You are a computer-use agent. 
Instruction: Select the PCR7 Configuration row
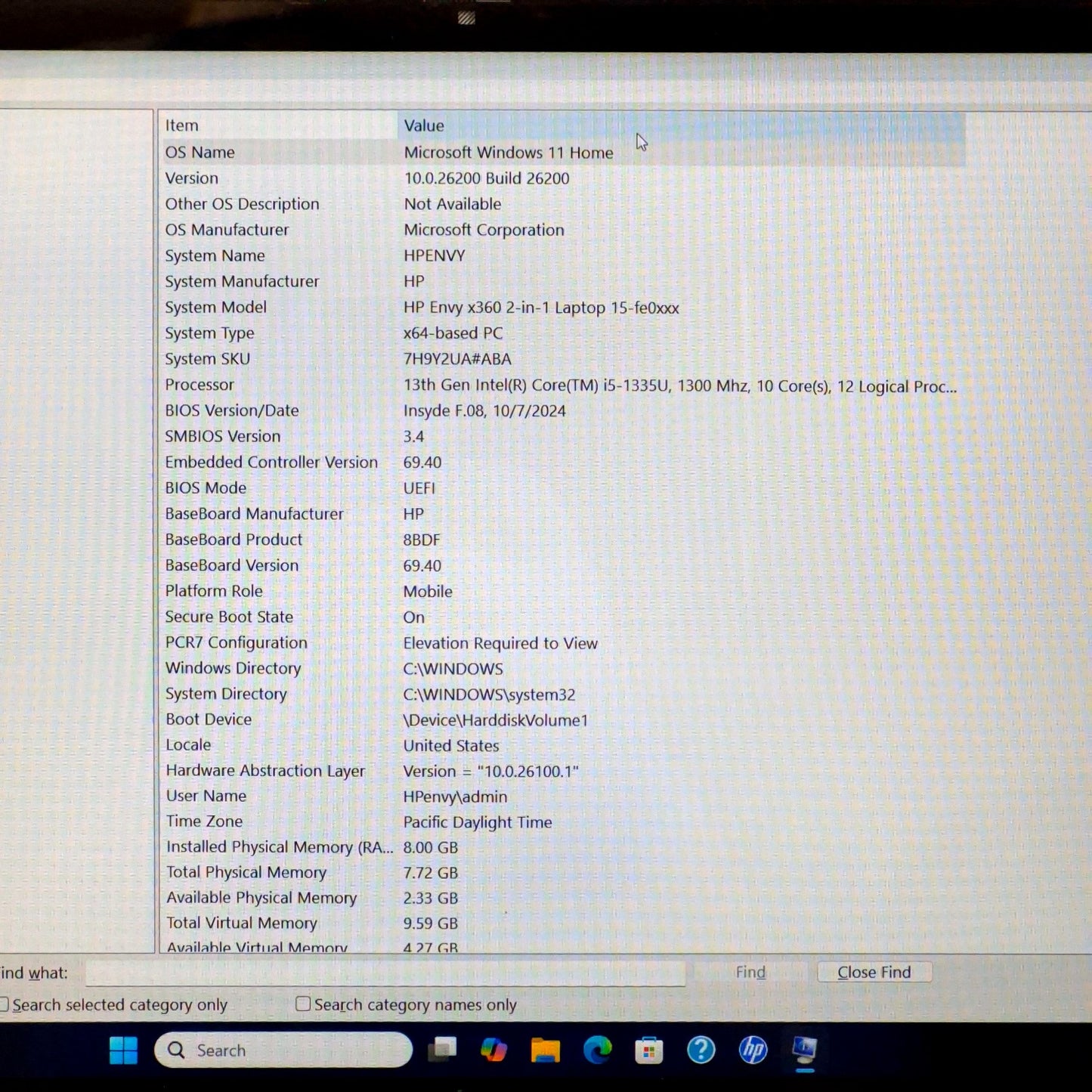[x=562, y=642]
